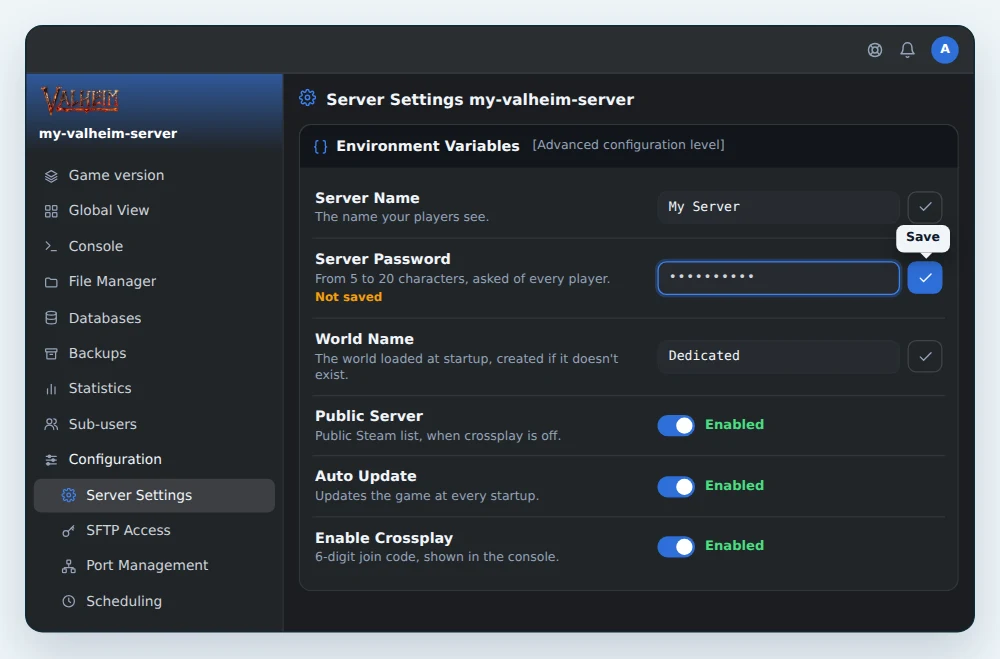Screen dimensions: 1000x659
Task: Click the Enabled label for Auto Update
Action: [x=734, y=485]
